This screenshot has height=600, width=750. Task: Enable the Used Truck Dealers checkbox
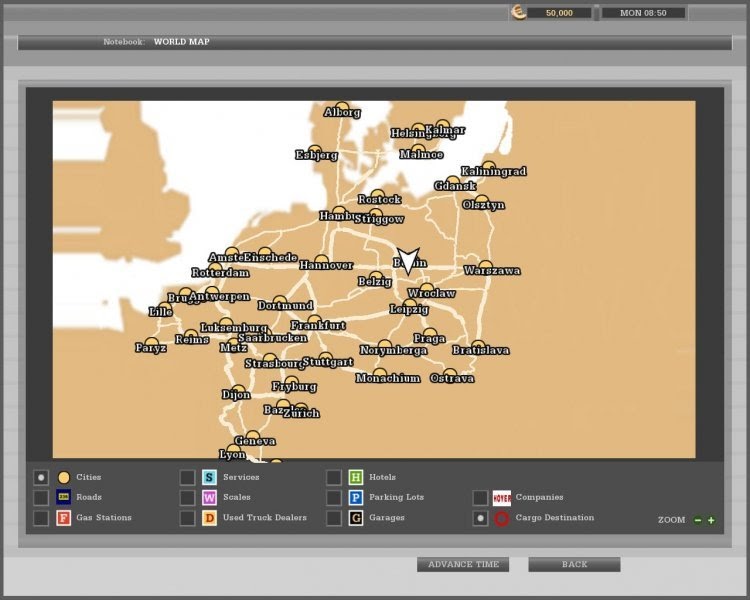pos(188,518)
